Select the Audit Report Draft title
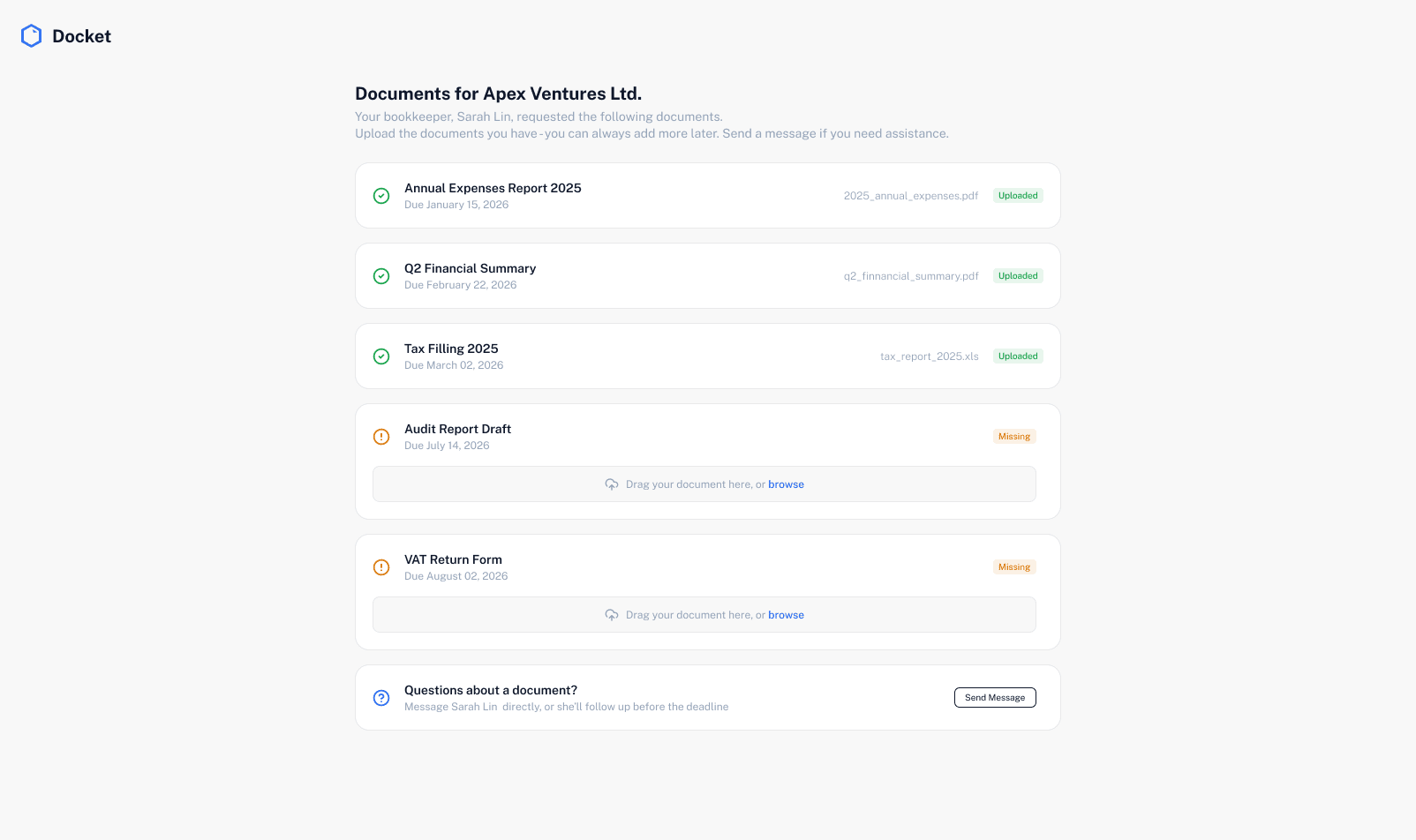Screen dimensions: 1416x840 click(x=457, y=429)
